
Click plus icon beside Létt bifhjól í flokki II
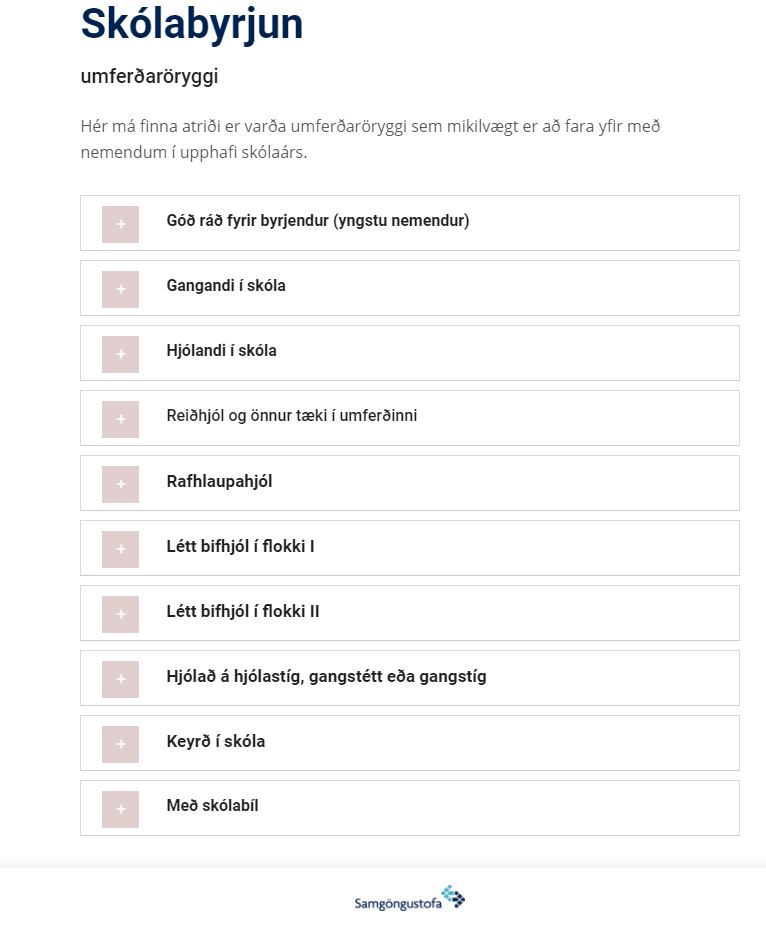[121, 615]
